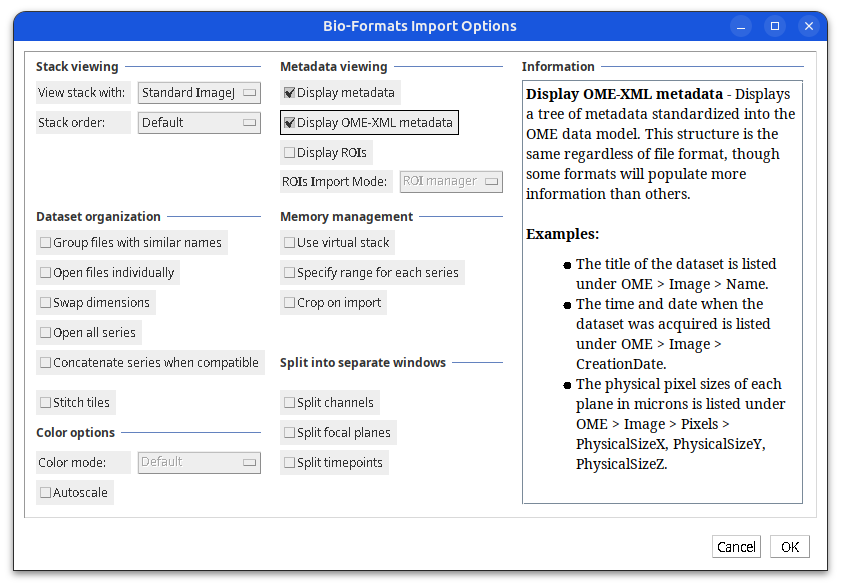Enable Group files with similar names
Viewport: 841px width, 587px height.
click(46, 243)
